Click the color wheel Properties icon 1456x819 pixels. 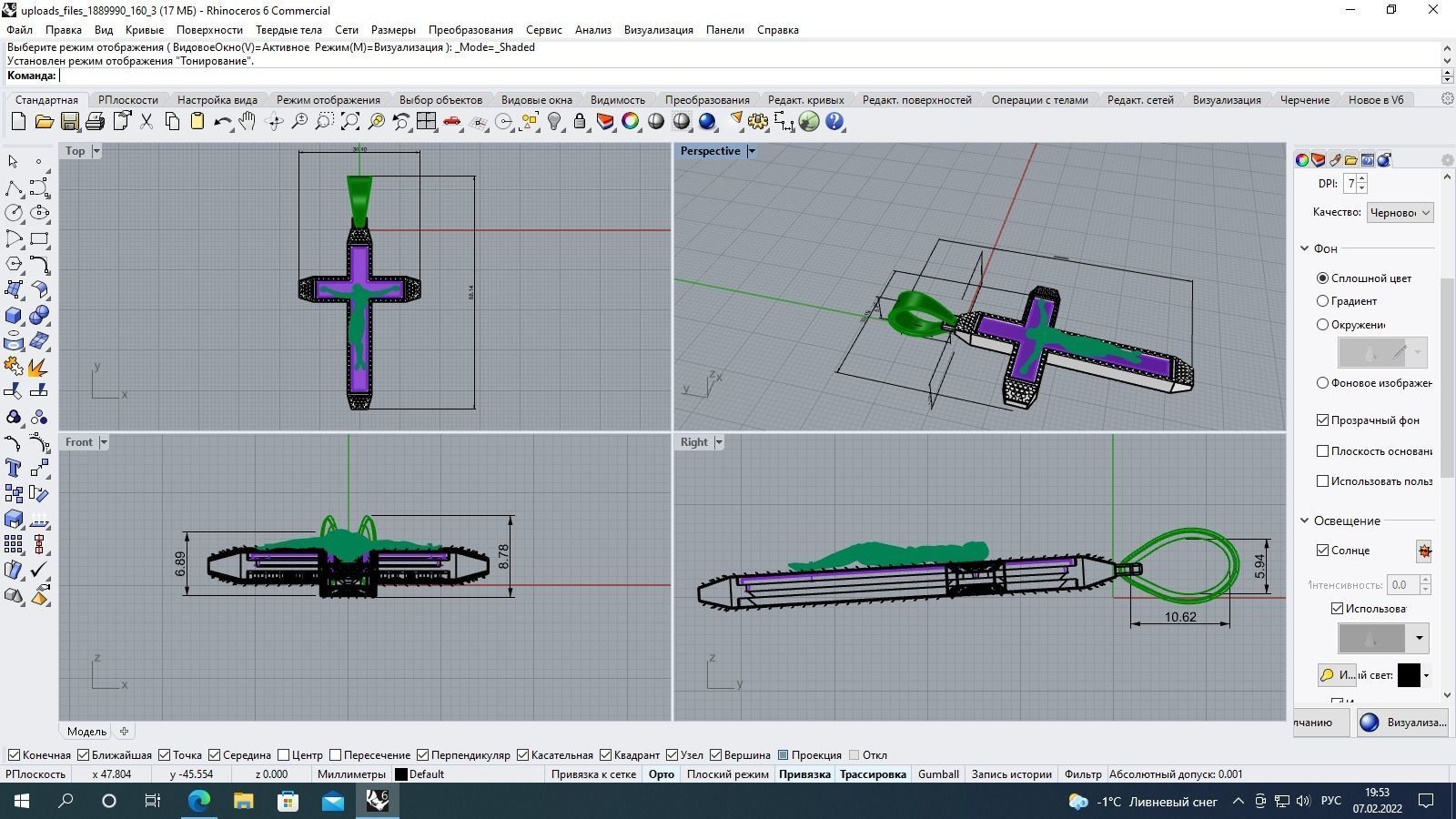pos(631,121)
